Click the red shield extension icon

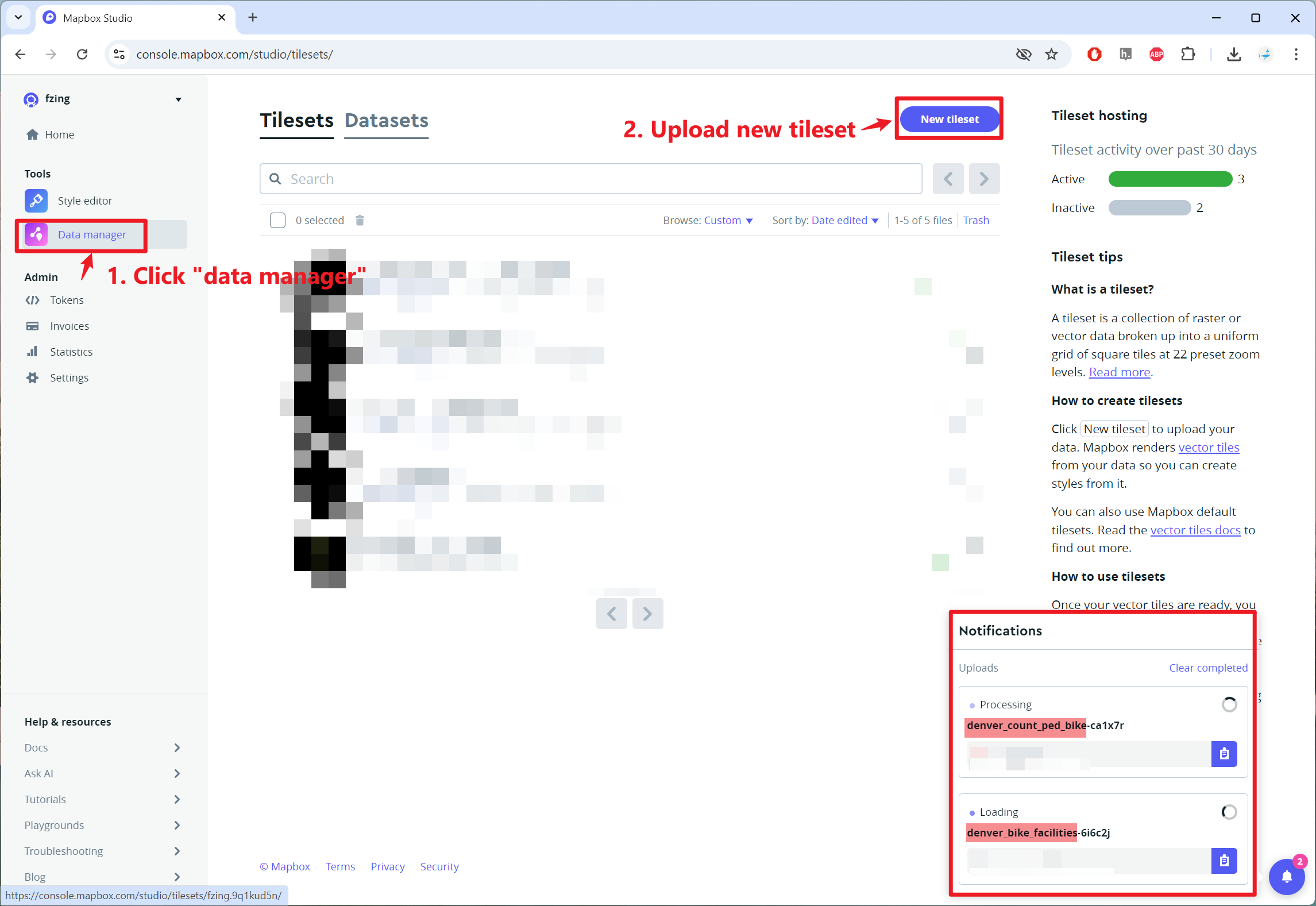(x=1094, y=54)
